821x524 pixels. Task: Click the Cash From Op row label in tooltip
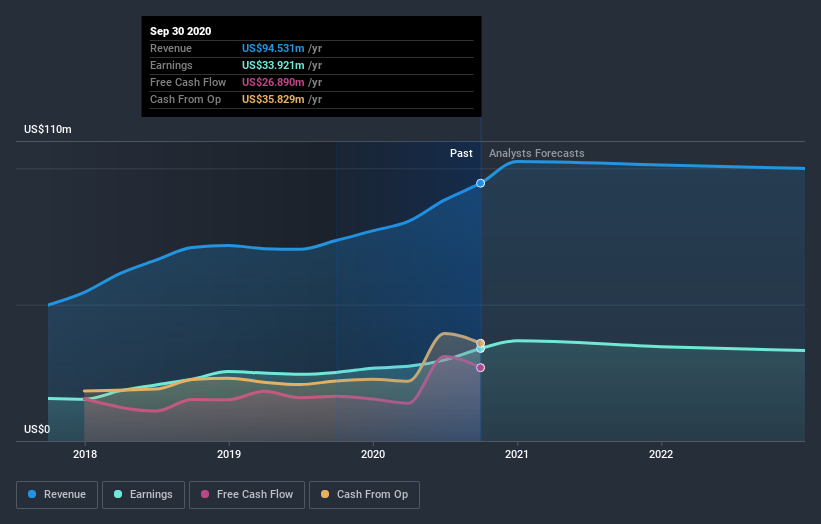pyautogui.click(x=185, y=99)
